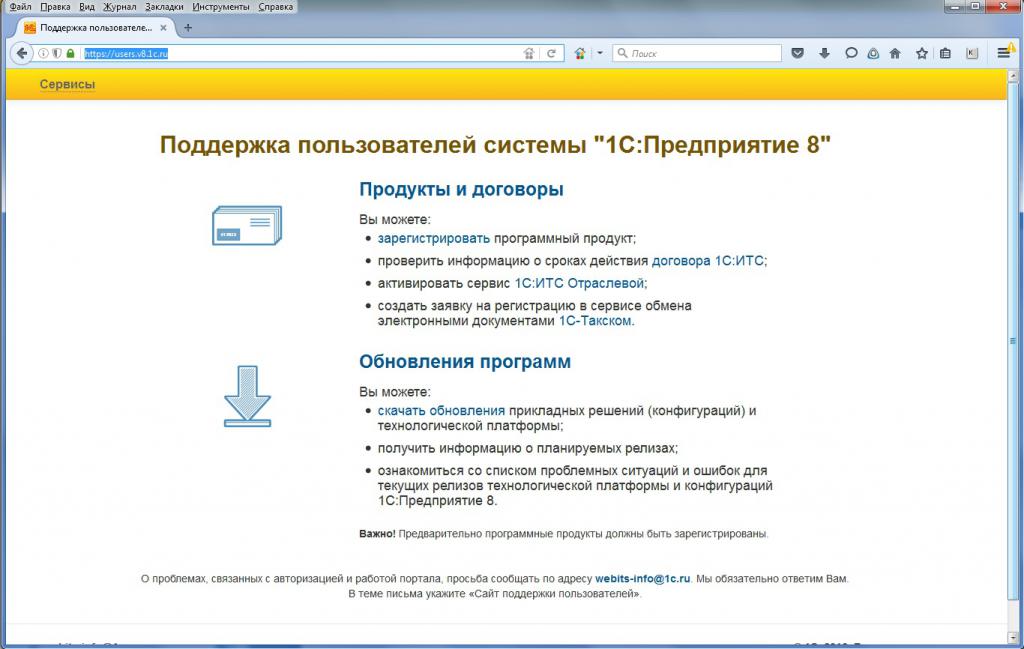View the green padlock security details
Viewport: 1024px width, 649px height.
click(71, 54)
